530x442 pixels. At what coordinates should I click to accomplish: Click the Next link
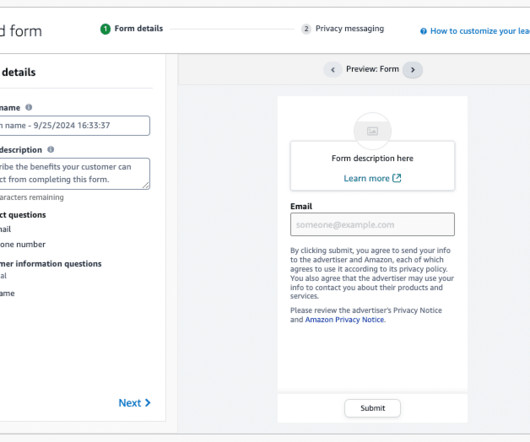[x=134, y=403]
